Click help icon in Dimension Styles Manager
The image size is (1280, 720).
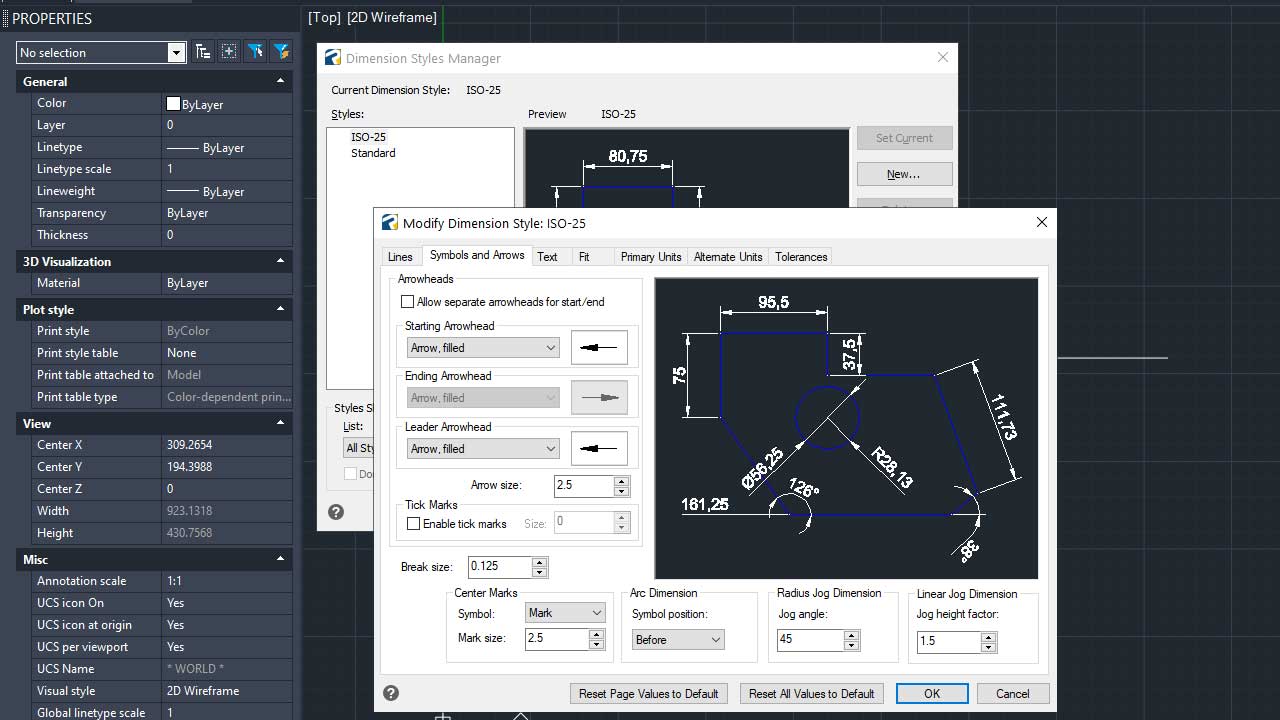(x=336, y=512)
